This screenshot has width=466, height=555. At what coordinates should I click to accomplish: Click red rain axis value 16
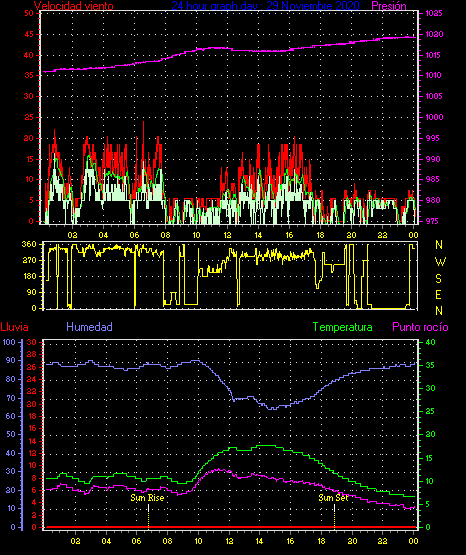pyautogui.click(x=32, y=428)
